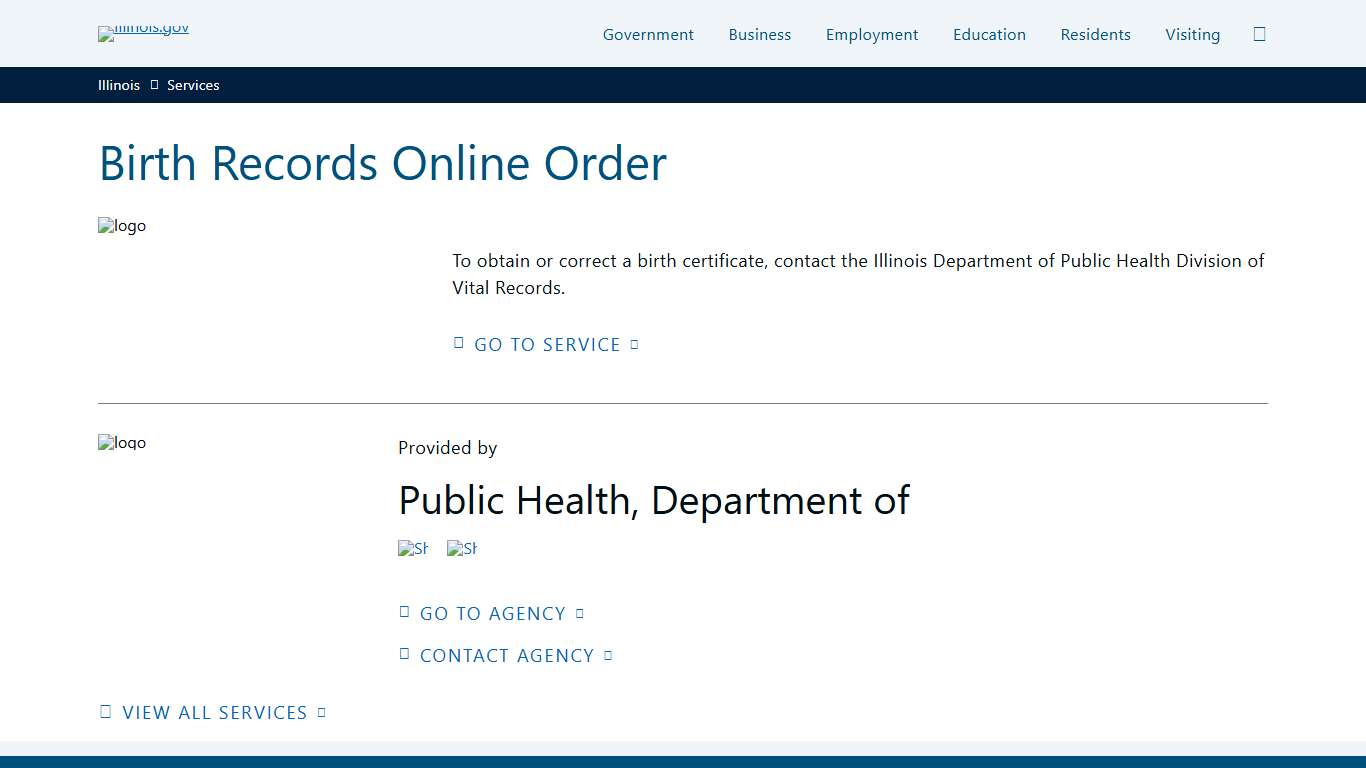Screen dimensions: 1366x768
Task: Click the icon before VIEW ALL SERVICES
Action: click(x=106, y=710)
